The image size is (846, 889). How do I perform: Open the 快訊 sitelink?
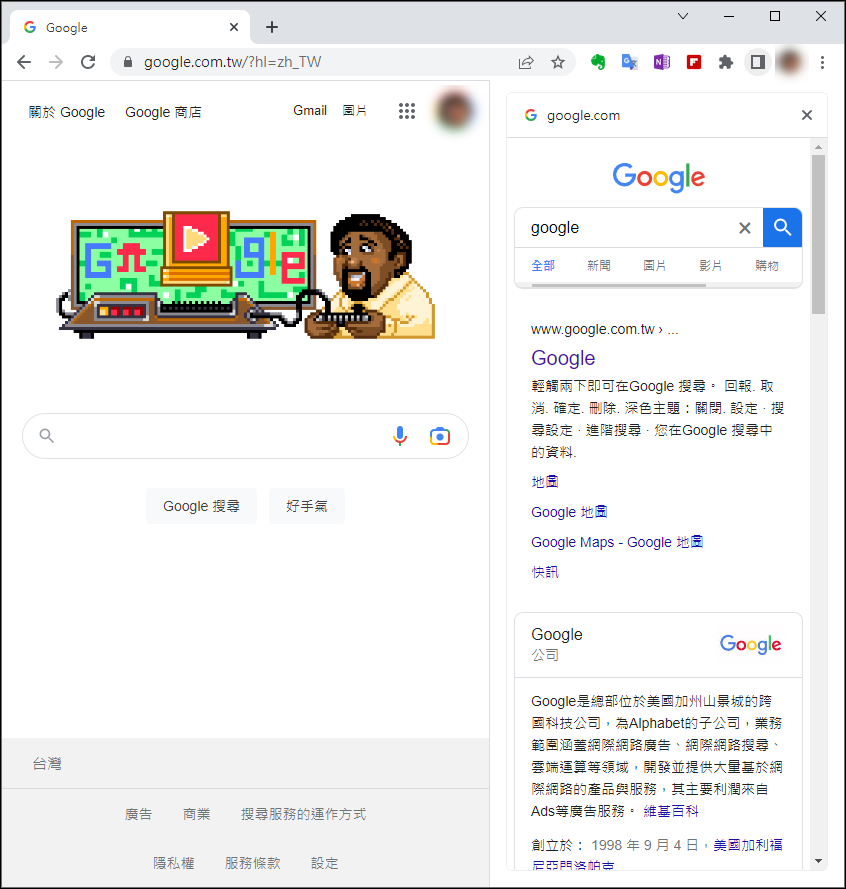[545, 572]
